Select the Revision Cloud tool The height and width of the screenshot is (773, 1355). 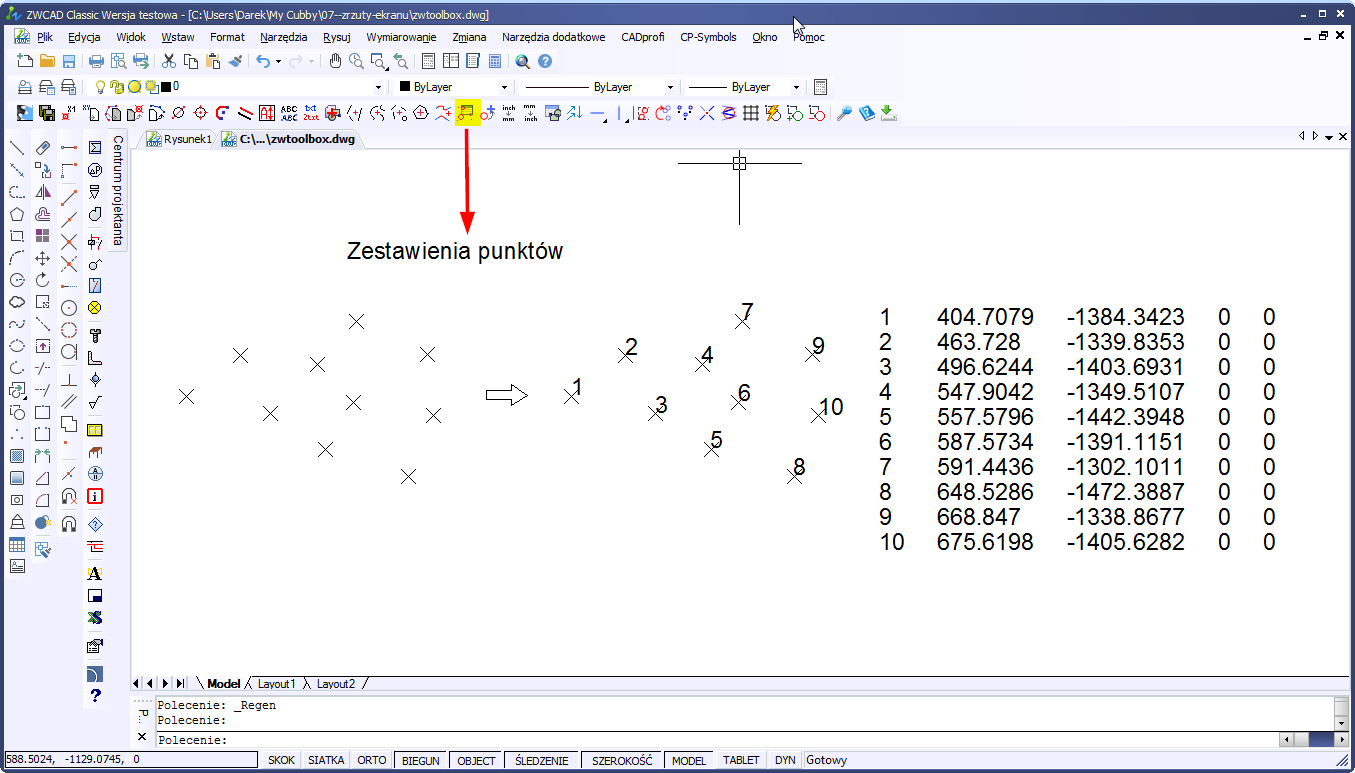tap(17, 302)
